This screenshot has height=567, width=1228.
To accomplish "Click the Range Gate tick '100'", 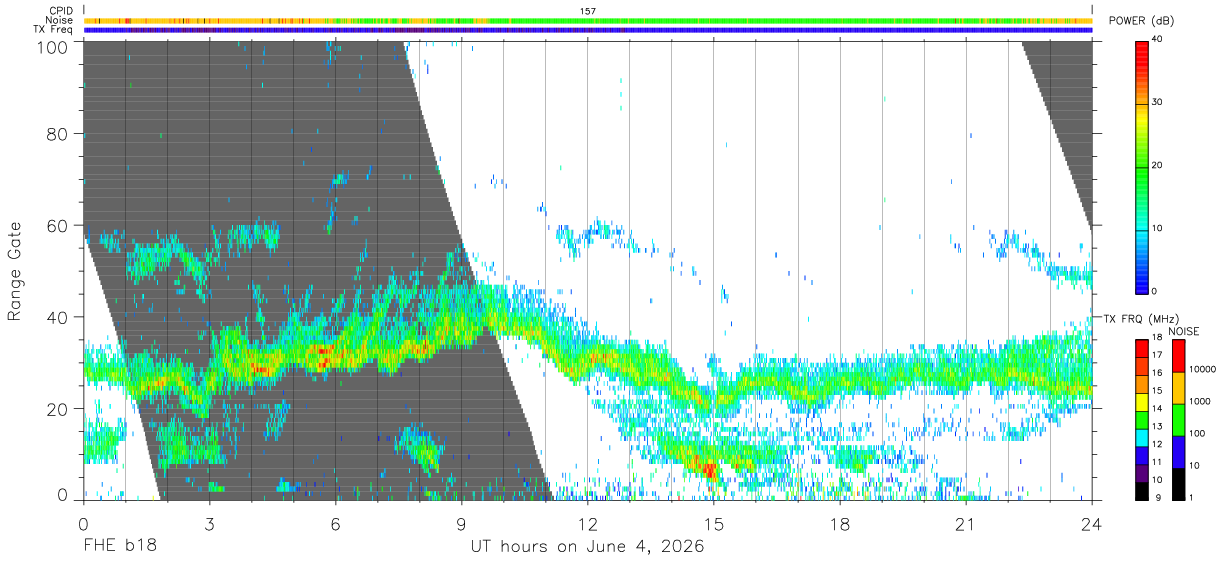I will click(51, 46).
